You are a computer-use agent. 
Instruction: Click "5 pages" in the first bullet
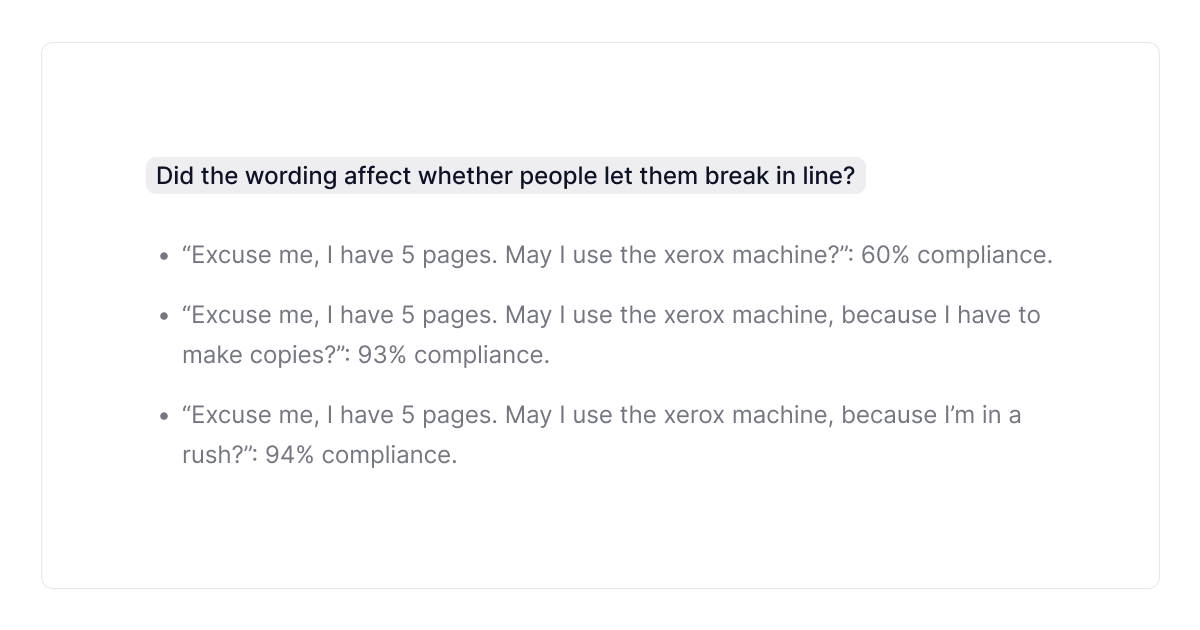[448, 255]
